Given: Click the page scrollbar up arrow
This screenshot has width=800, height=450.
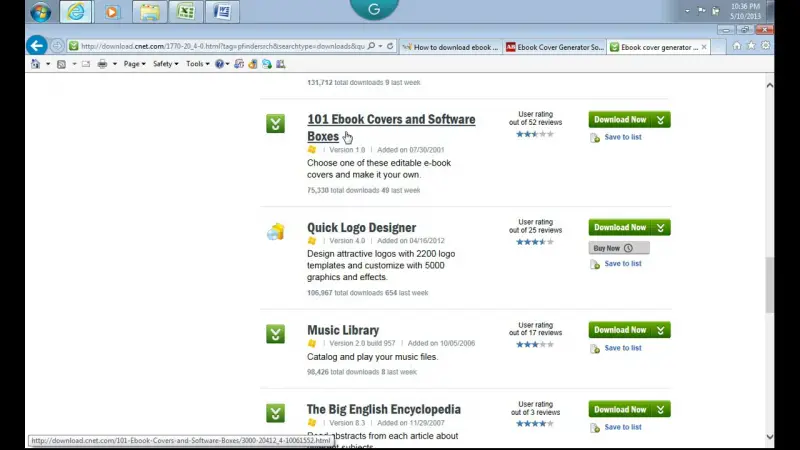Looking at the screenshot, I should point(769,85).
